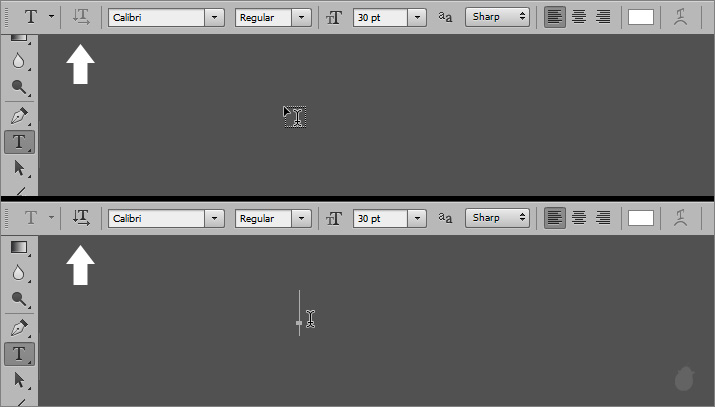Screen dimensions: 715x407
Task: Select the Blur tool in upper toolbox
Action: pos(19,60)
